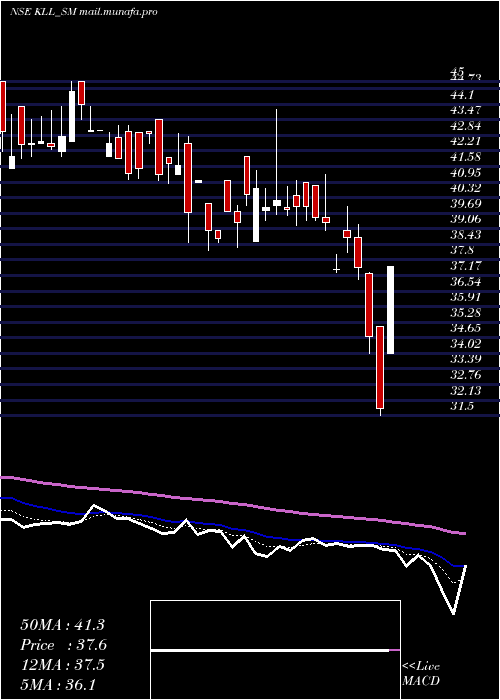Click the last tall white candlestick

click(390, 310)
